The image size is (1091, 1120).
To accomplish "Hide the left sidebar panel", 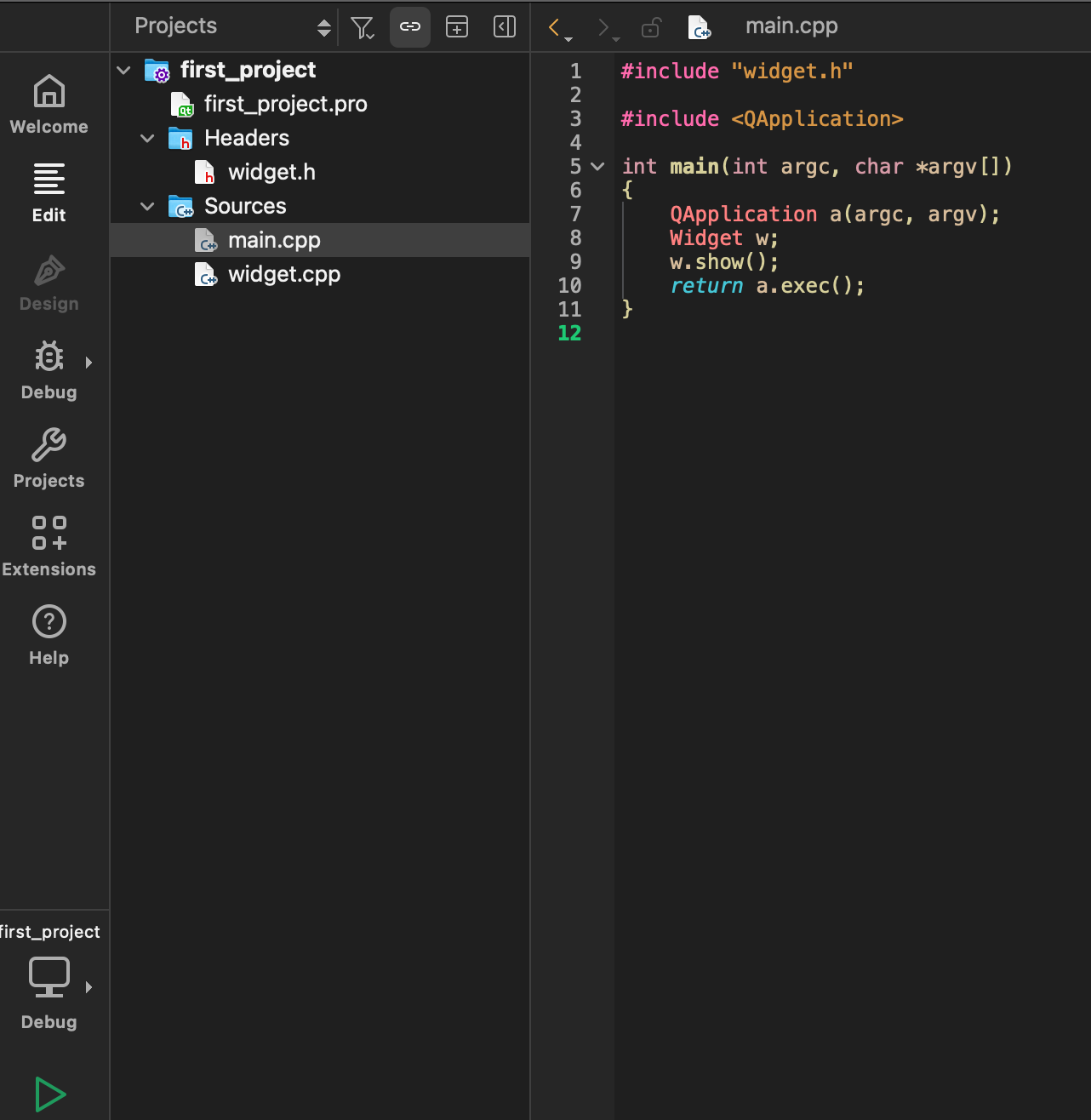I will [x=505, y=27].
